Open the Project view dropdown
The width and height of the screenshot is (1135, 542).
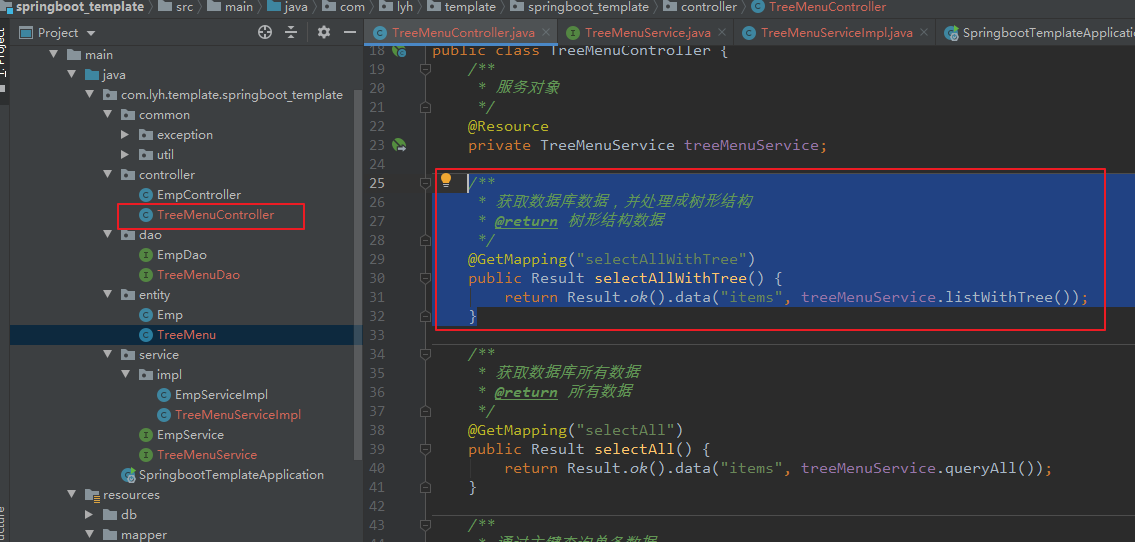pyautogui.click(x=91, y=32)
